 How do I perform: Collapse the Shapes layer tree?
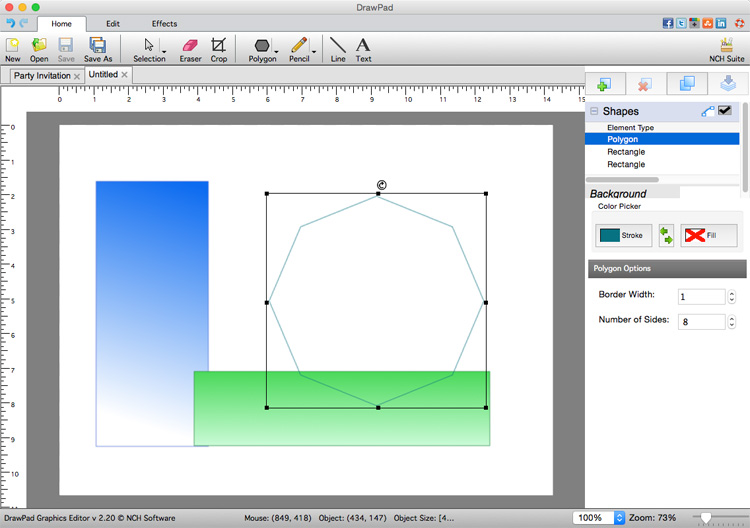(594, 112)
